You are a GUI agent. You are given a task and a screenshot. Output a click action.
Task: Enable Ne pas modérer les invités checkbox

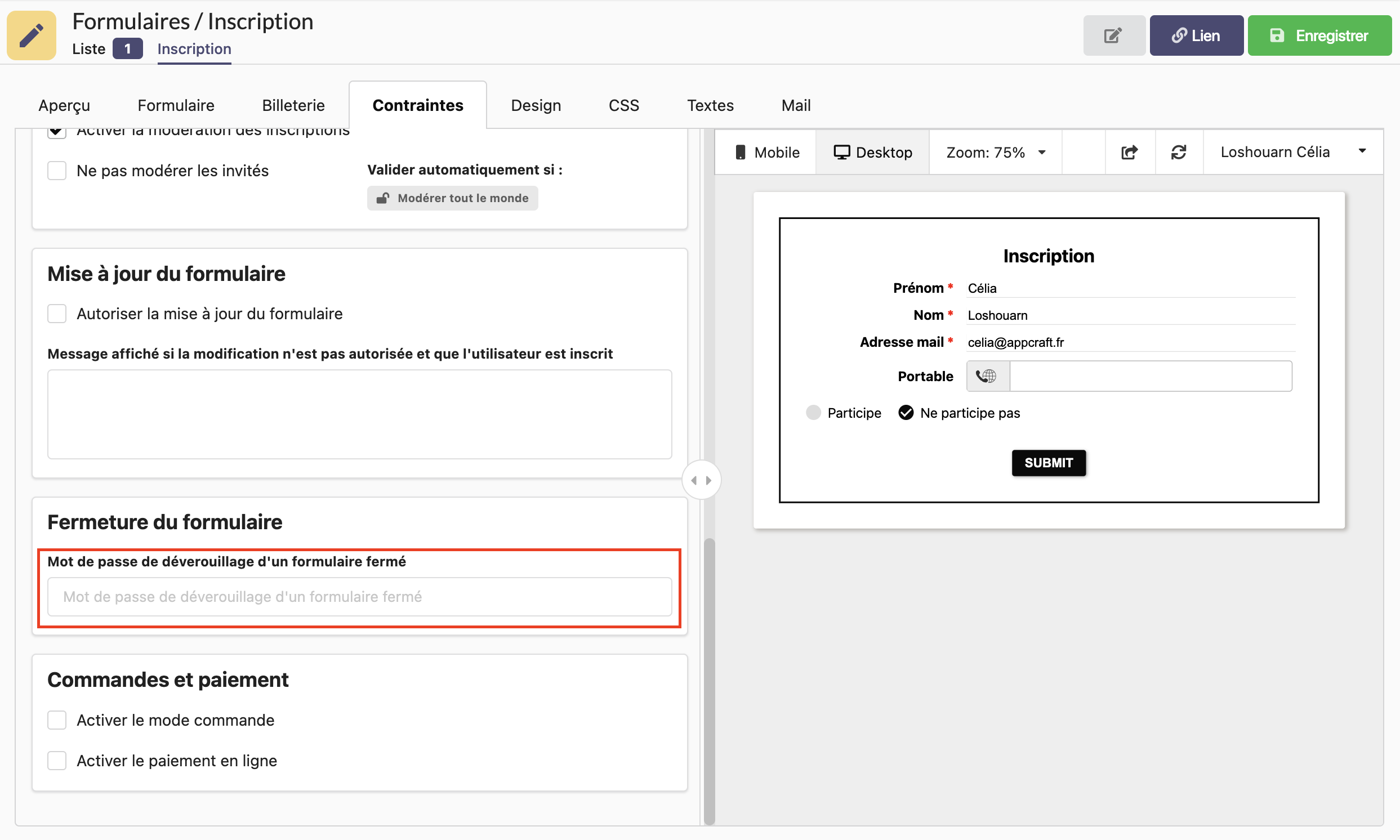pyautogui.click(x=57, y=171)
